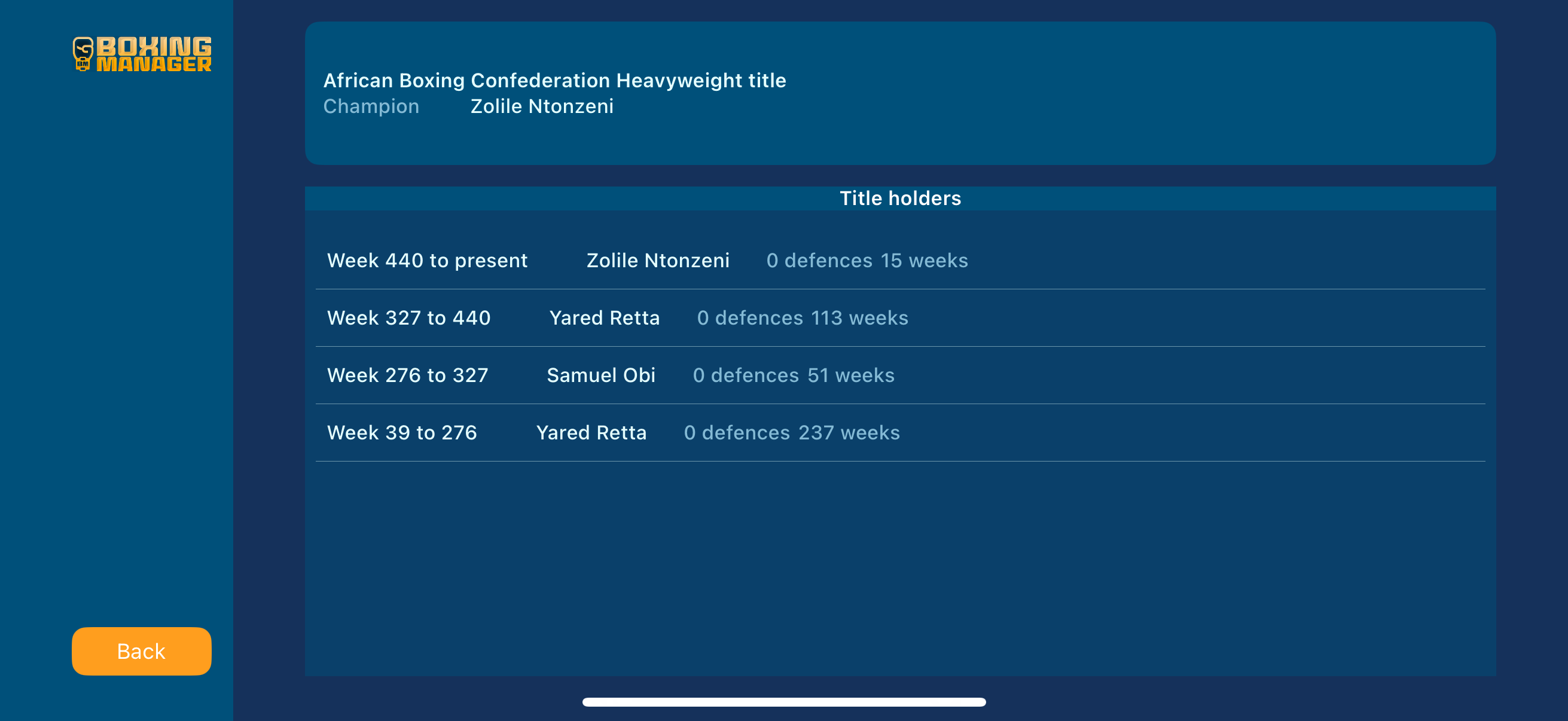Screen dimensions: 1568x721
Task: Tap the Back button
Action: tap(142, 651)
